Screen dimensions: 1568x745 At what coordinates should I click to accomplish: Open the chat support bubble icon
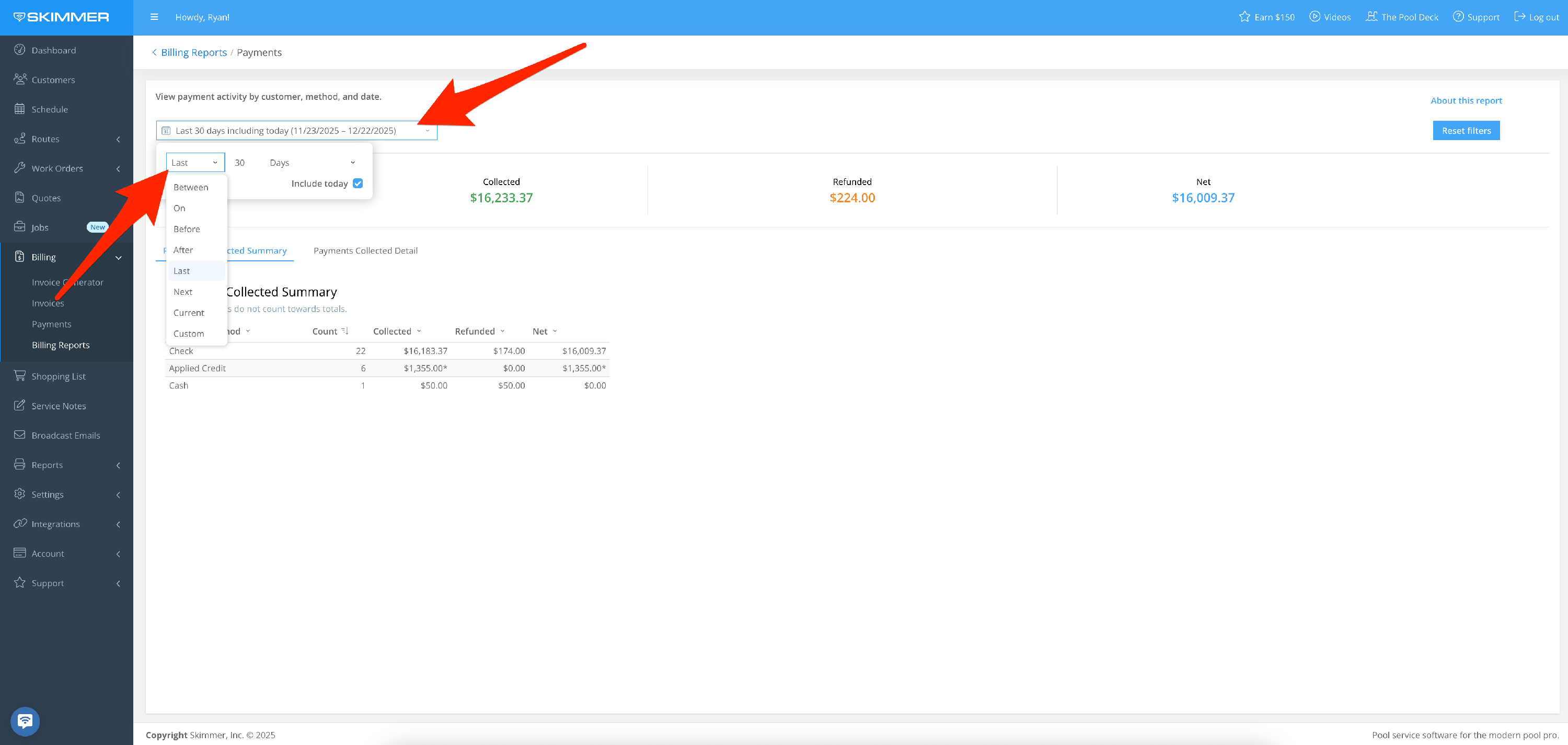point(25,721)
